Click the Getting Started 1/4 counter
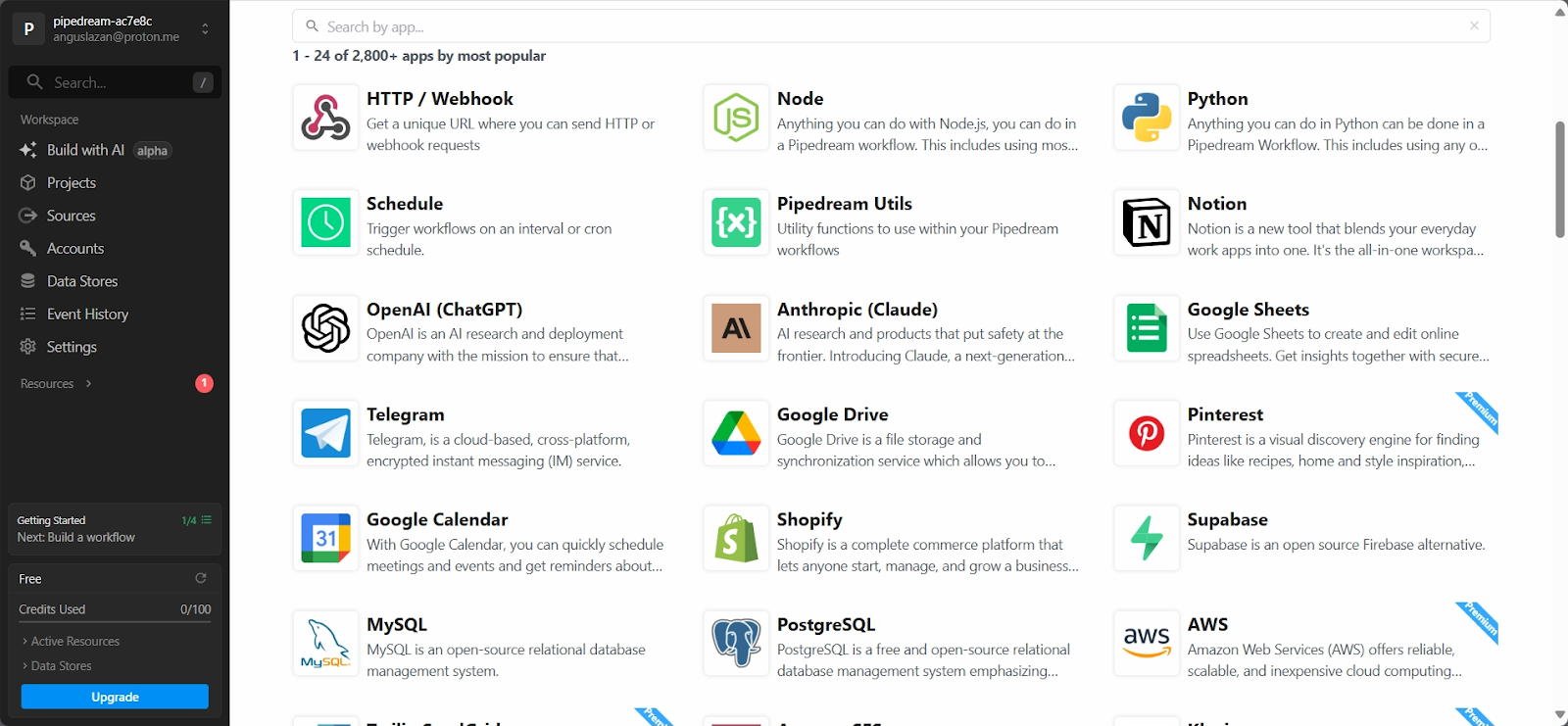Screen dimensions: 1568x726 [x=189, y=520]
